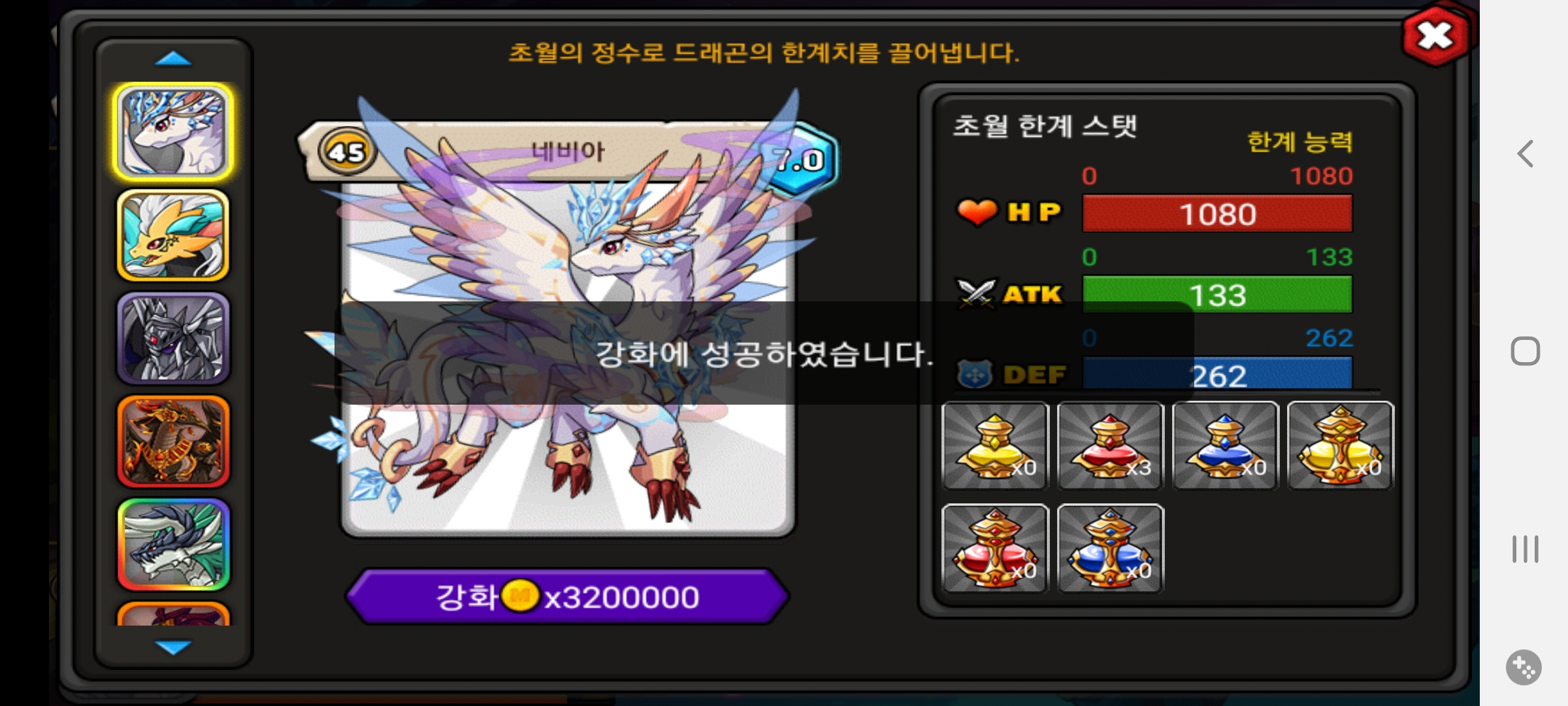Select the small yellow essence potion
This screenshot has height=706, width=1568.
coord(995,446)
